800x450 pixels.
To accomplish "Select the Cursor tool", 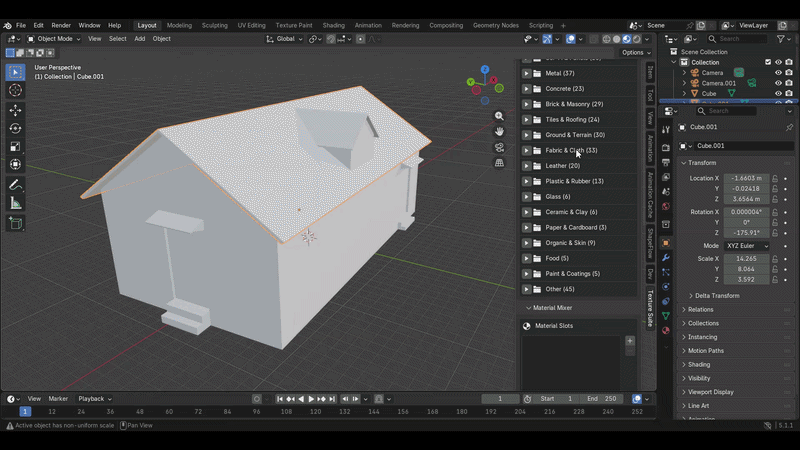I will coord(15,90).
